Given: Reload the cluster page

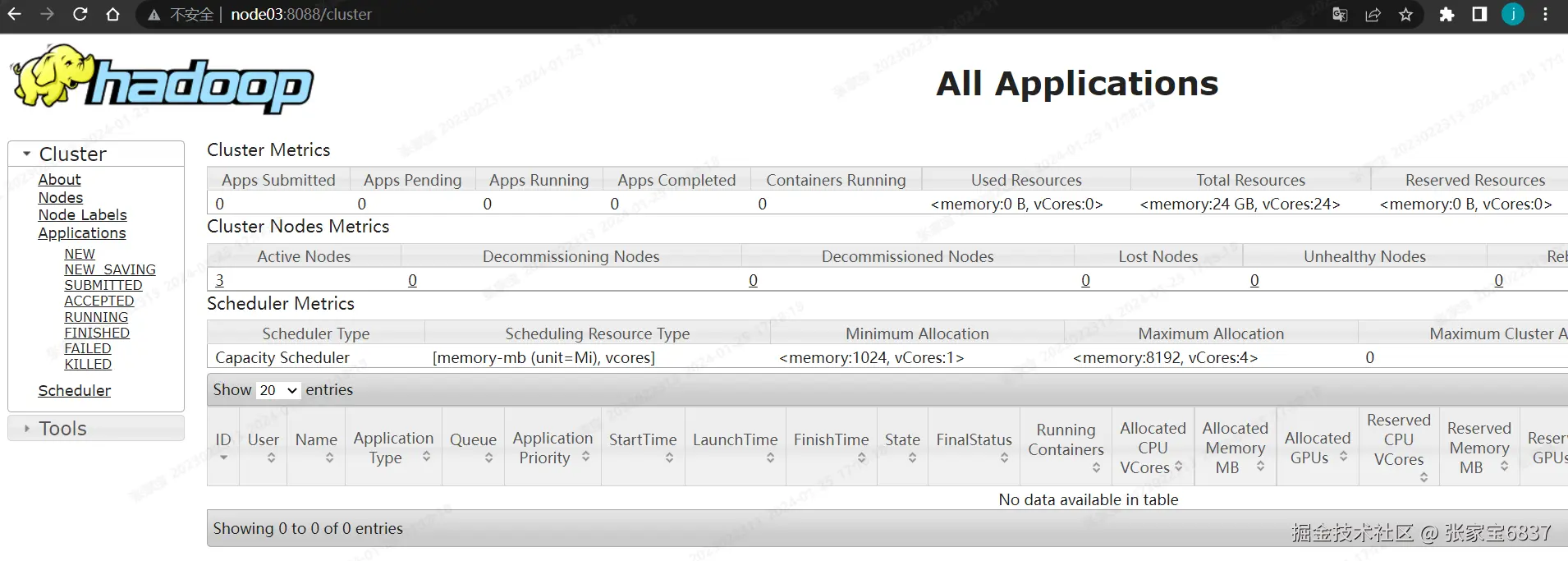Looking at the screenshot, I should (x=80, y=15).
